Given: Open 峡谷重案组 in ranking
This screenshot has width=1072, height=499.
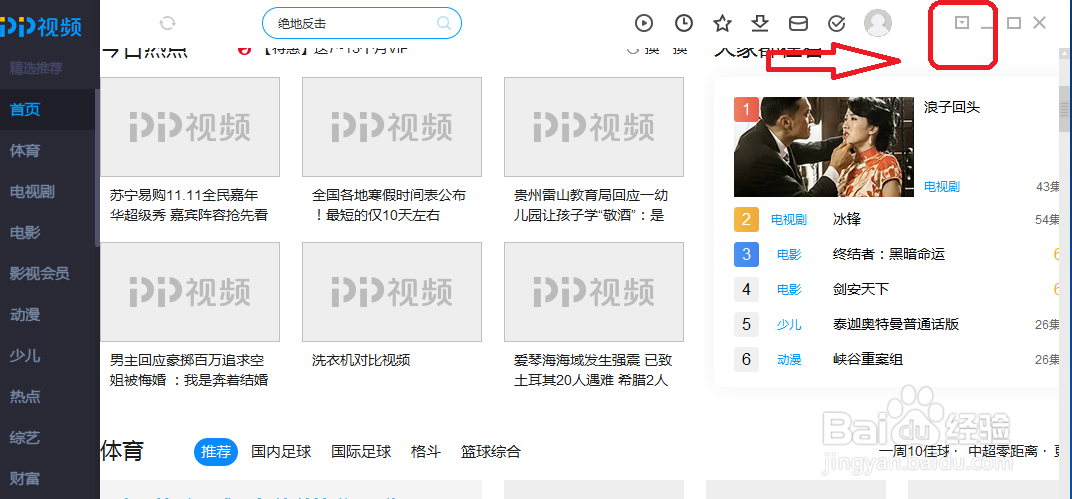Looking at the screenshot, I should pyautogui.click(x=868, y=359).
